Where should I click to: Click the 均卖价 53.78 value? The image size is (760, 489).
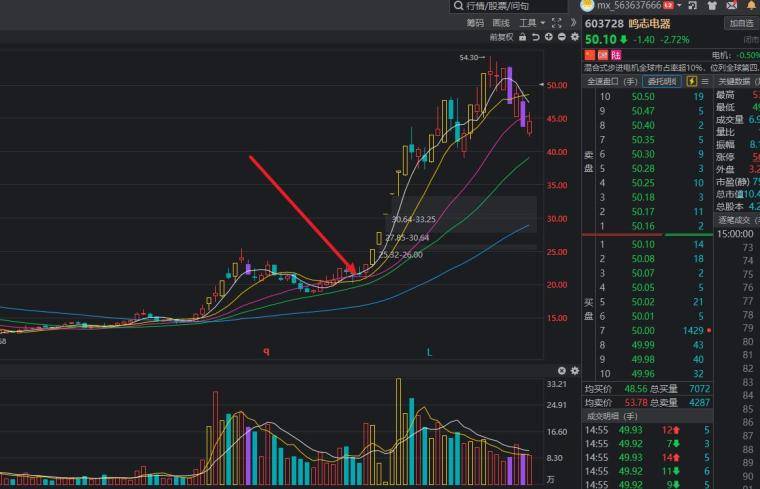(635, 403)
